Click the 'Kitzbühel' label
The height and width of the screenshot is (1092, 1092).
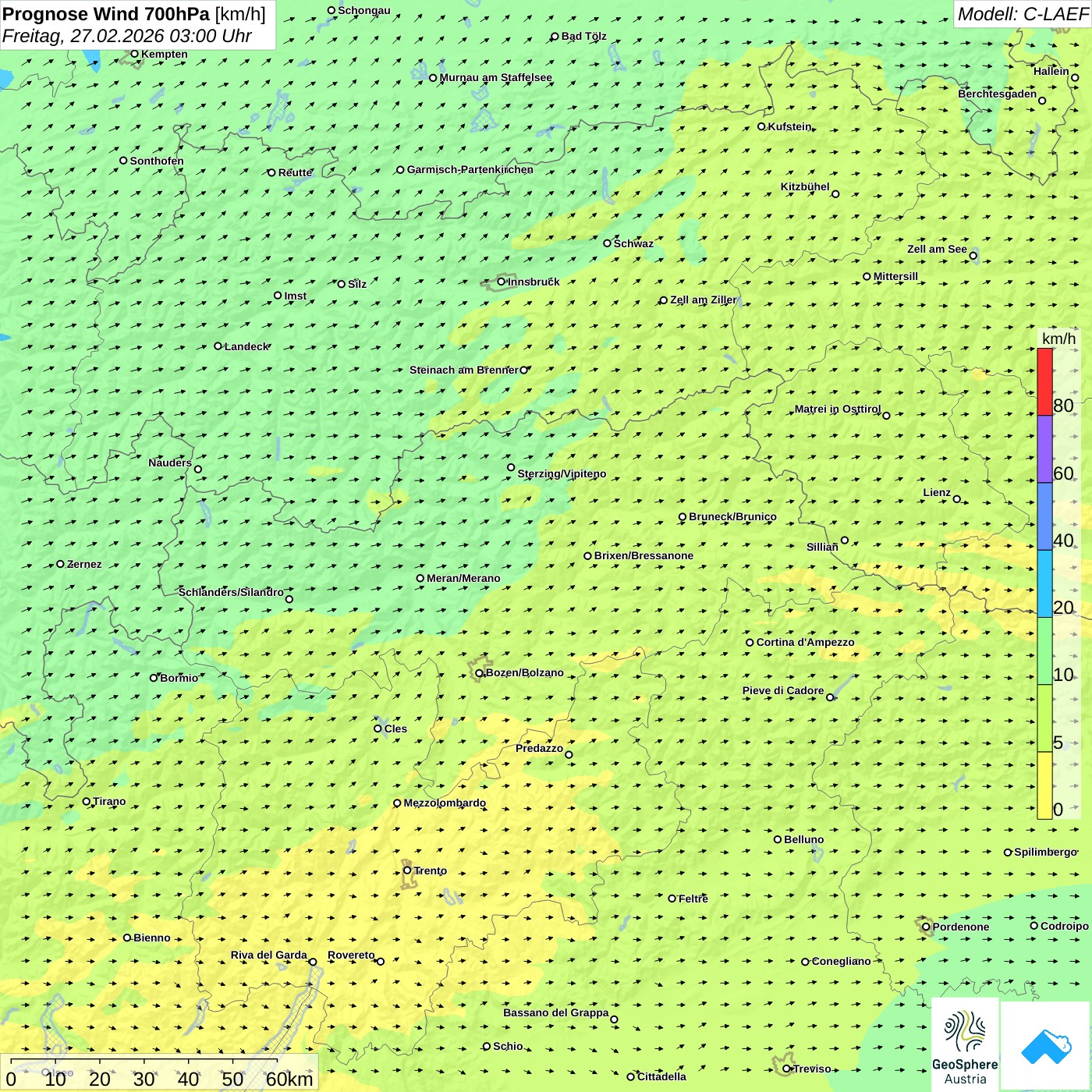[x=805, y=186]
